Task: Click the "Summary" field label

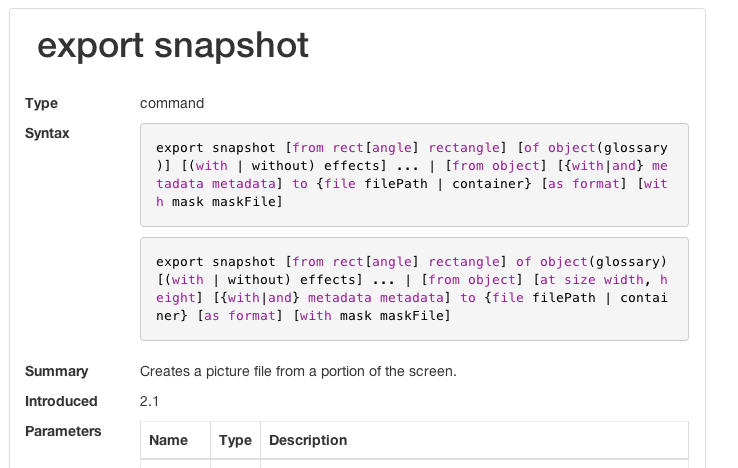Action: [56, 371]
